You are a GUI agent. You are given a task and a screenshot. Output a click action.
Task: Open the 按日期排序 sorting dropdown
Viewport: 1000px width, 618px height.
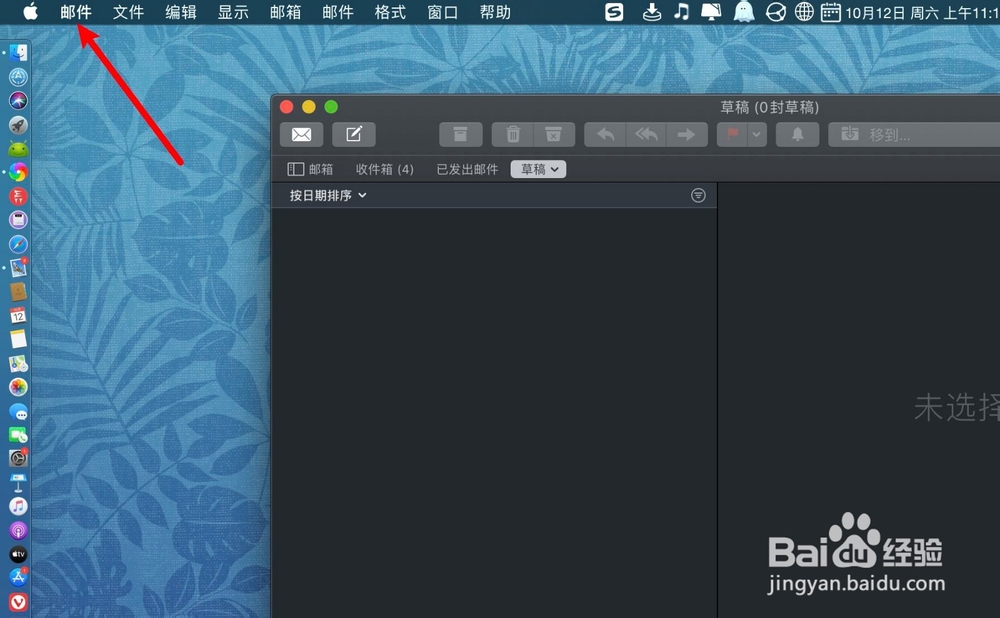click(x=324, y=195)
